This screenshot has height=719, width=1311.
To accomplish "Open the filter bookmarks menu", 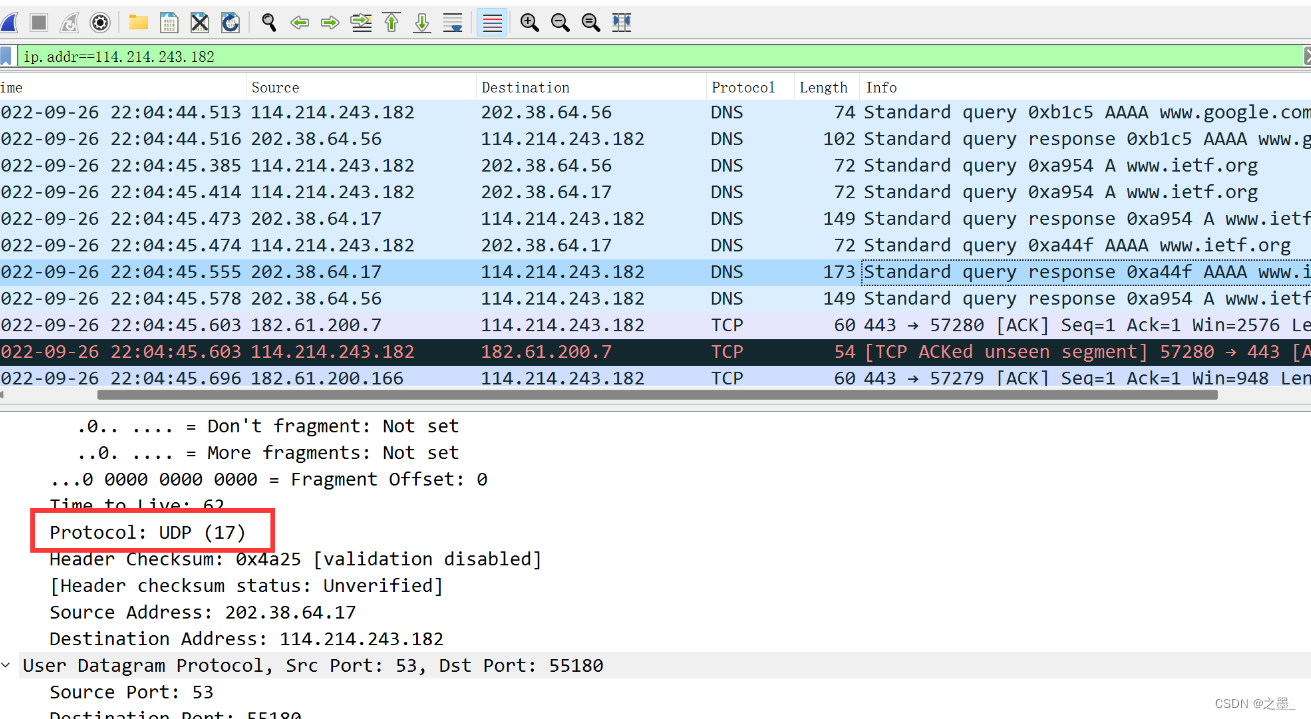I will [8, 56].
